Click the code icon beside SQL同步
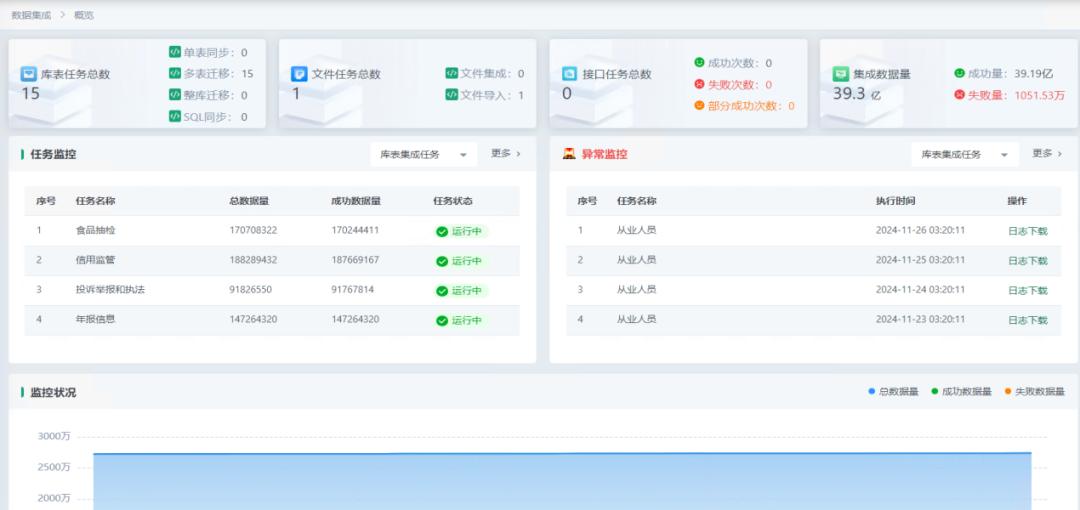 pyautogui.click(x=175, y=116)
